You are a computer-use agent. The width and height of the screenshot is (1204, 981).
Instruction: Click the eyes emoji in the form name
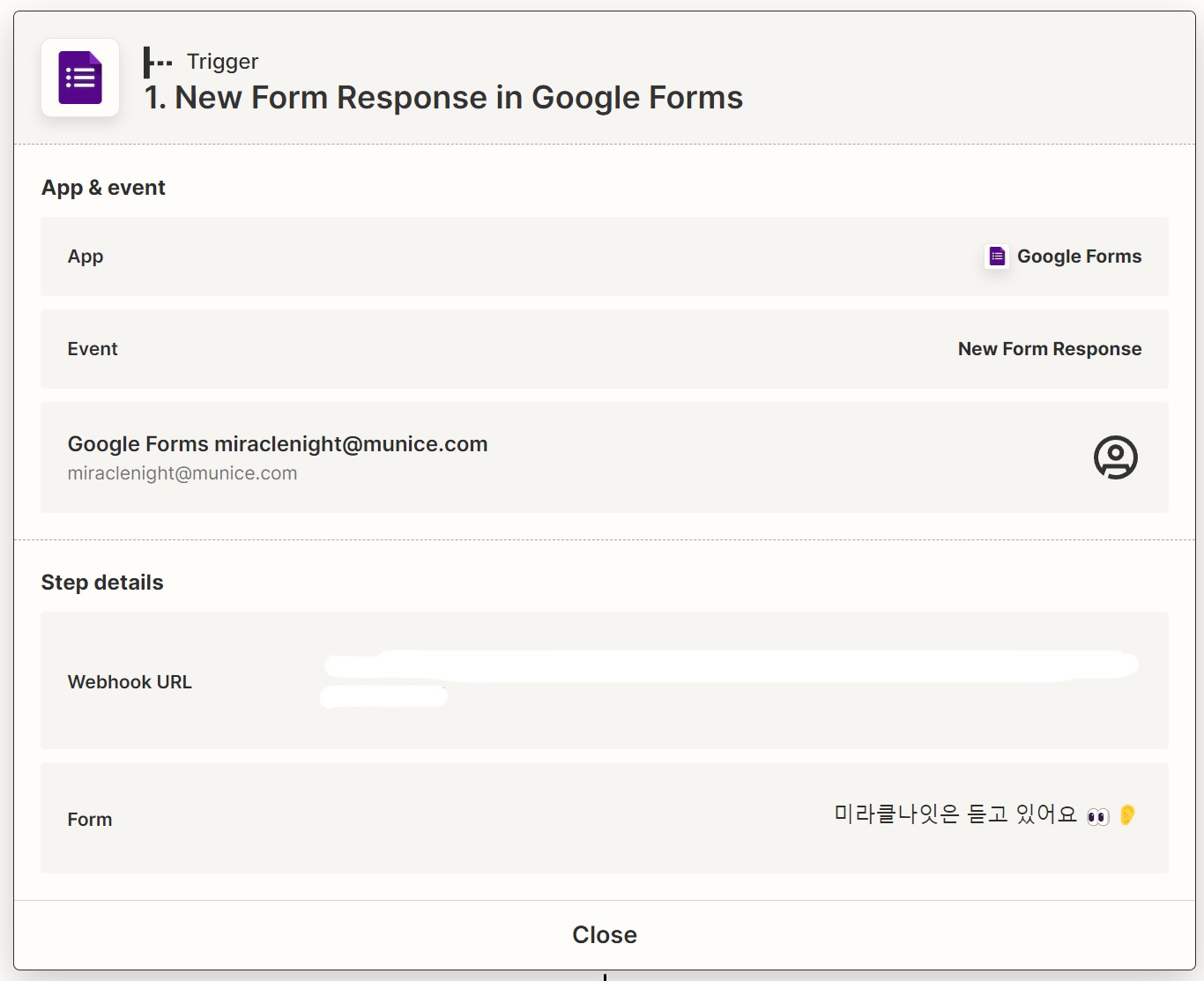pos(1096,815)
